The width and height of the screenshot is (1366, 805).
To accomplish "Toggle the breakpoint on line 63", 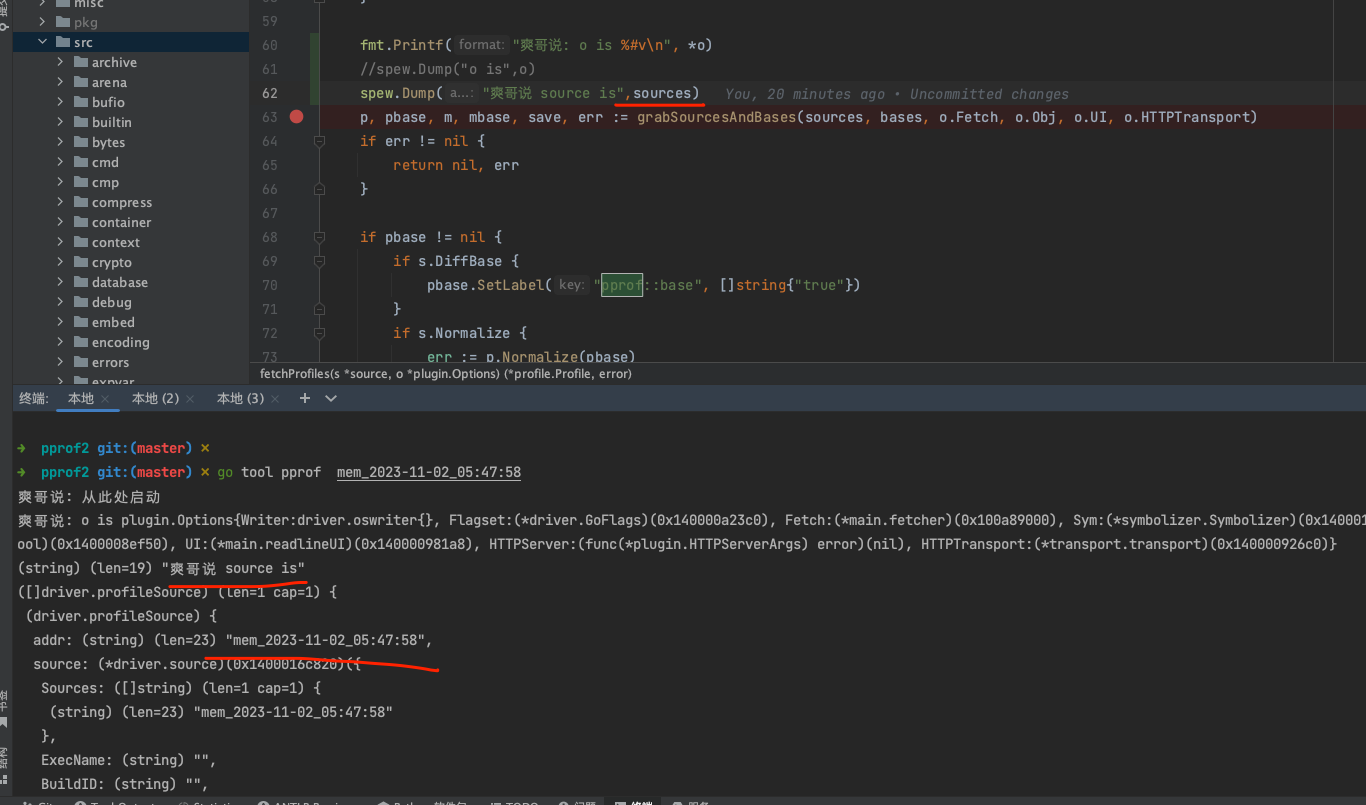I will click(296, 117).
